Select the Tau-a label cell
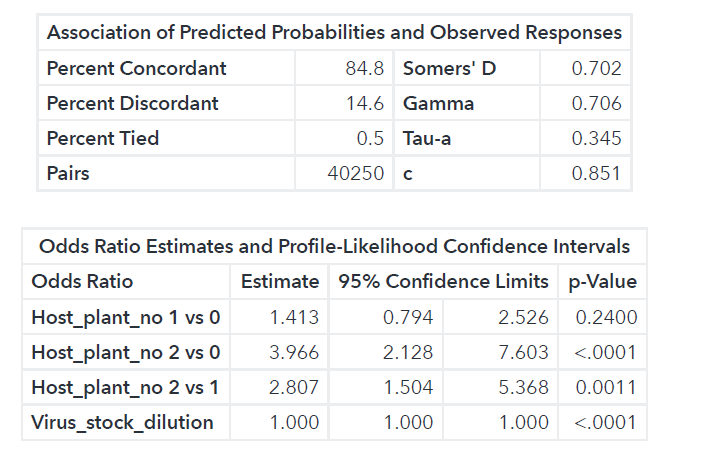Image resolution: width=723 pixels, height=468 pixels. point(427,138)
